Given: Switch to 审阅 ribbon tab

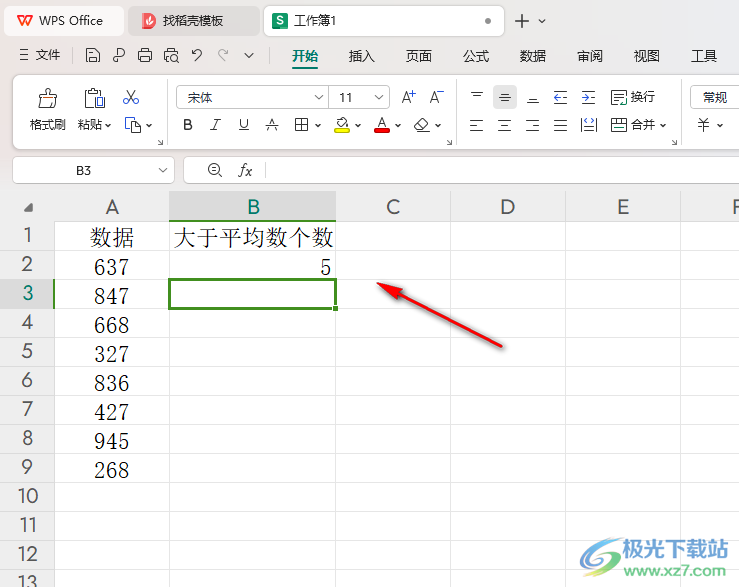Looking at the screenshot, I should pos(590,56).
